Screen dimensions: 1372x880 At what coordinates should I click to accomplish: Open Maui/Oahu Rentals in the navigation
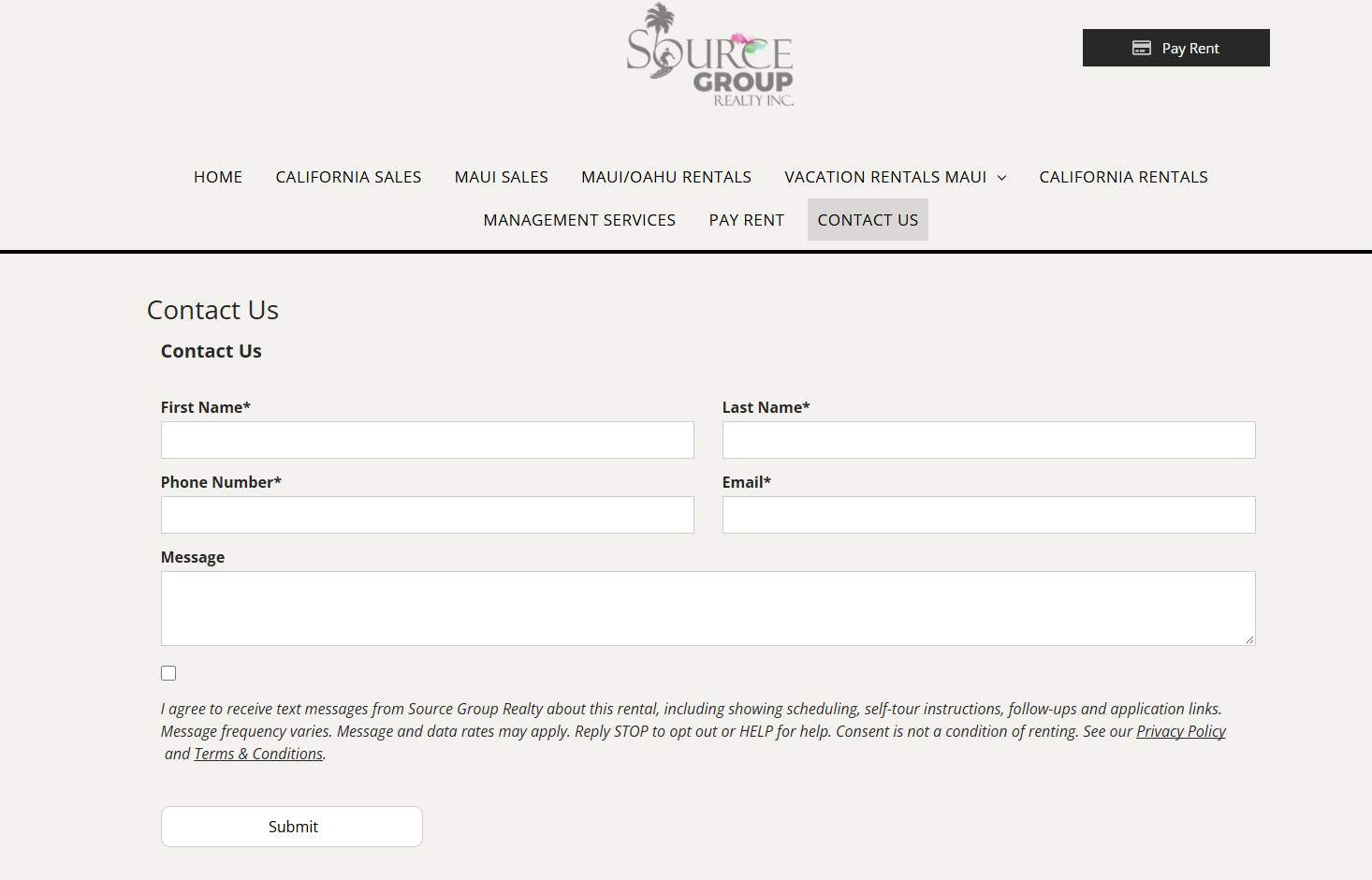click(x=666, y=177)
